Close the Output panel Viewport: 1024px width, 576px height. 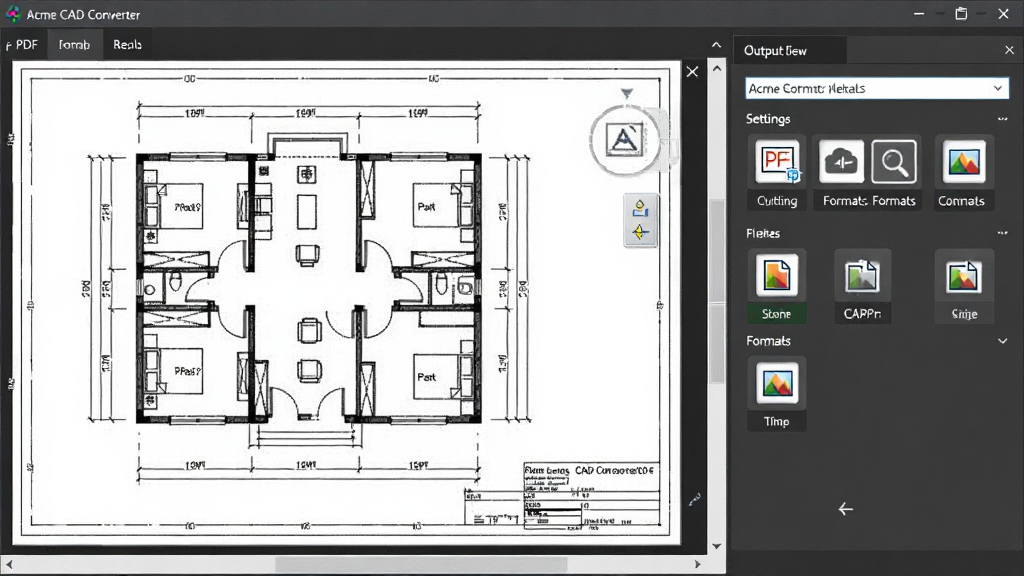(1009, 50)
